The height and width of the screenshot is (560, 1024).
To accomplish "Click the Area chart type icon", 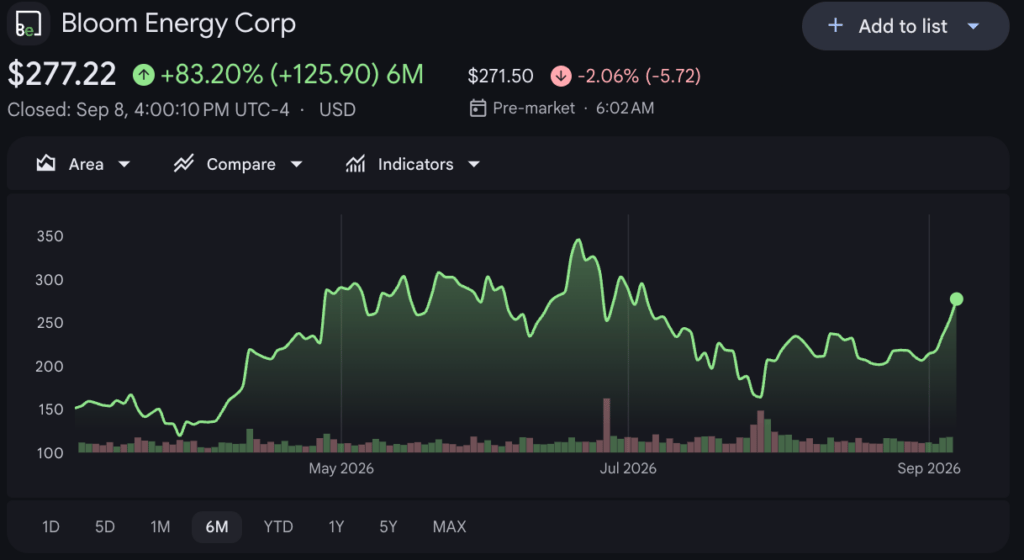I will click(x=46, y=164).
